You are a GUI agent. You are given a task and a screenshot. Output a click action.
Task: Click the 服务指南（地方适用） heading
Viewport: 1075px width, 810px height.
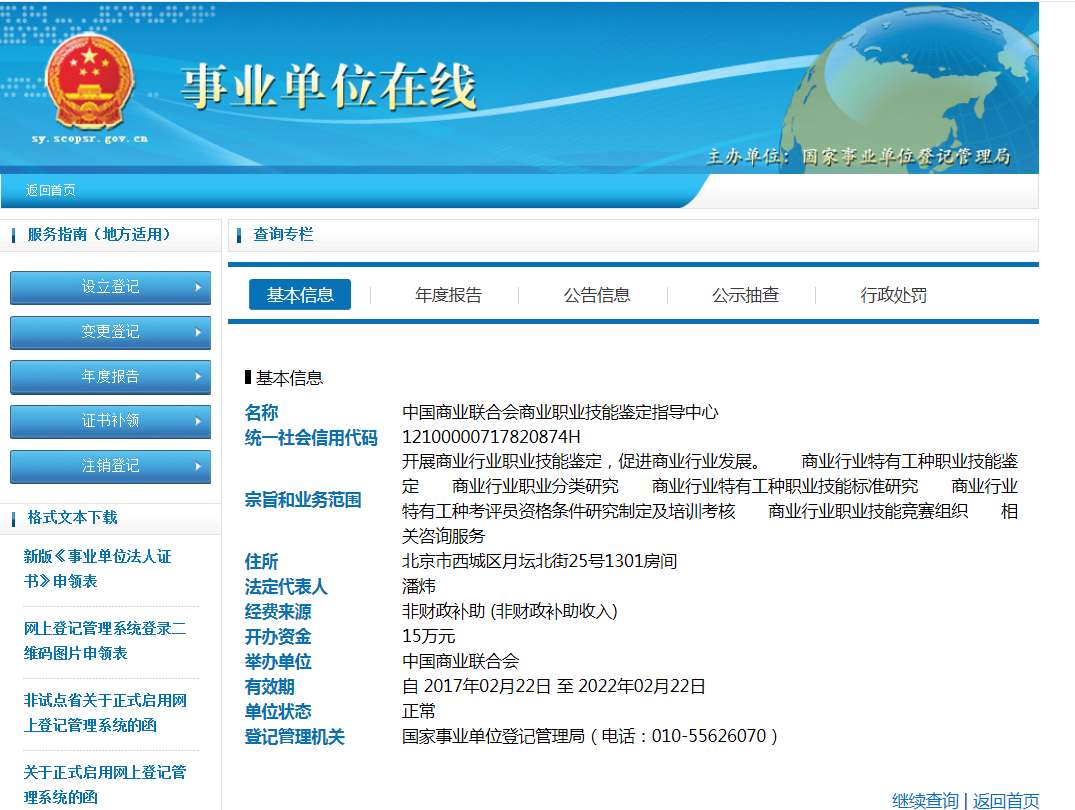(99, 235)
